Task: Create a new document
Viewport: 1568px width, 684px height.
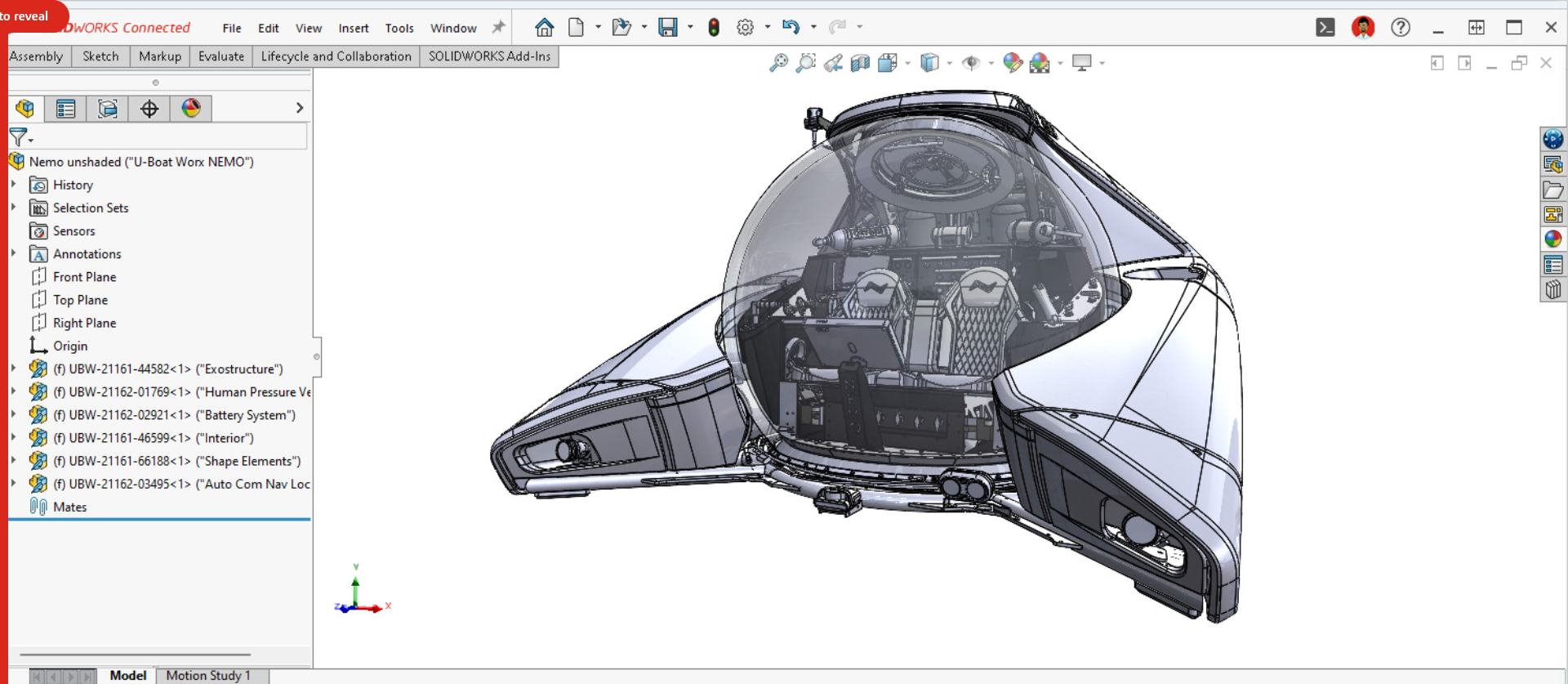Action: coord(577,28)
